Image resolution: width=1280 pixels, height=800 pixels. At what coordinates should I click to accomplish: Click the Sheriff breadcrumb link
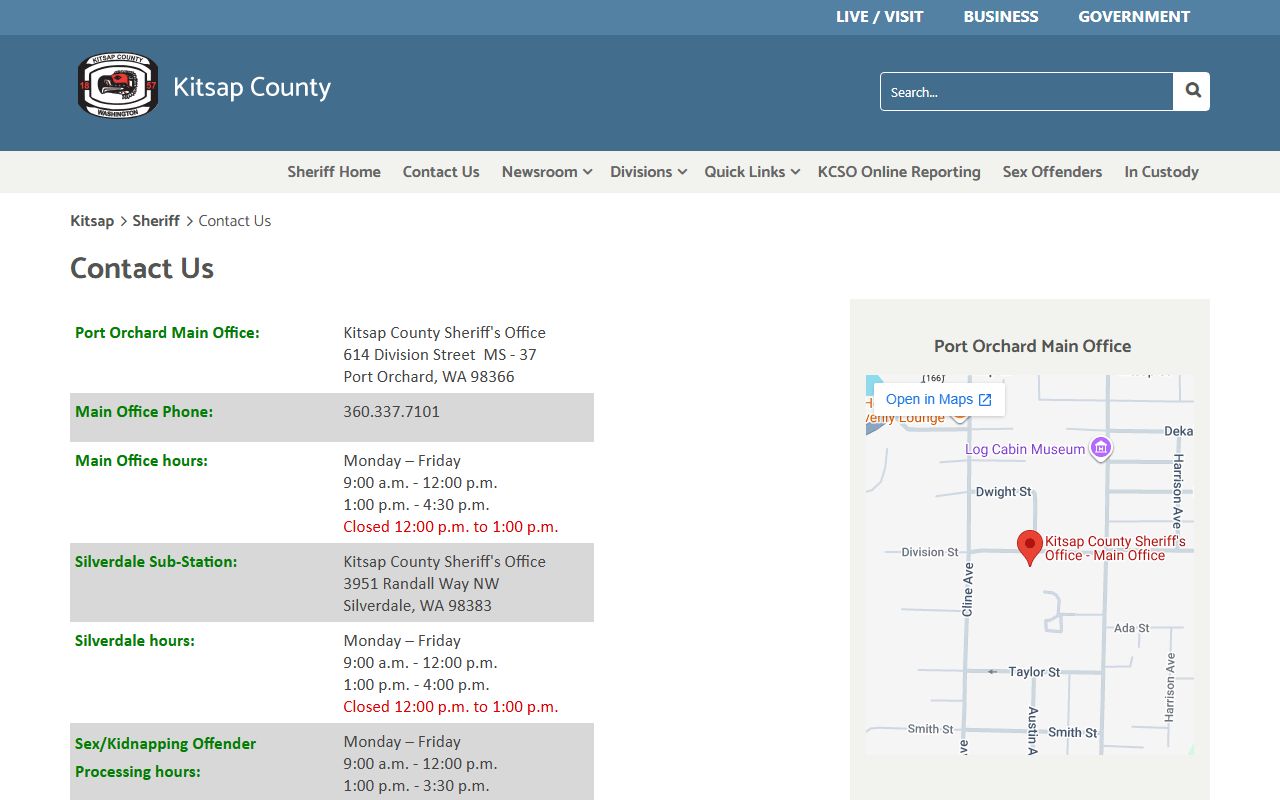(x=156, y=221)
